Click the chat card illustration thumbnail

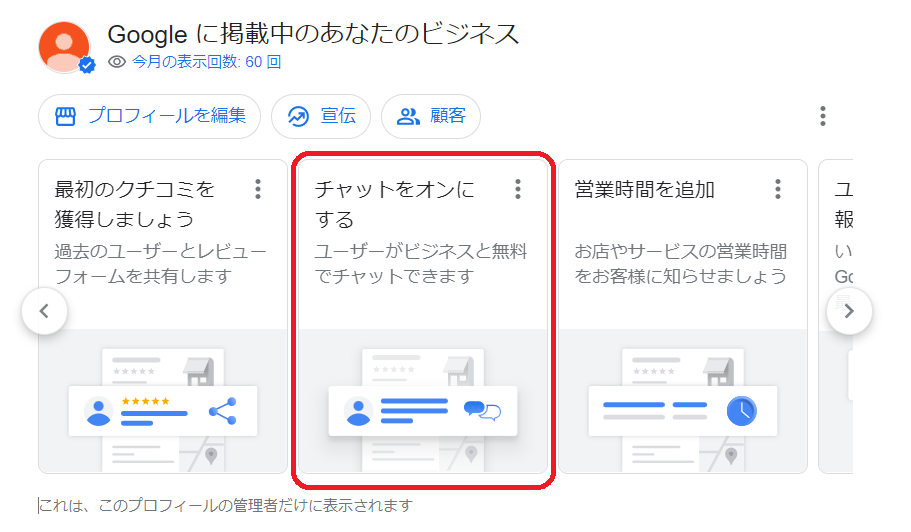(423, 402)
